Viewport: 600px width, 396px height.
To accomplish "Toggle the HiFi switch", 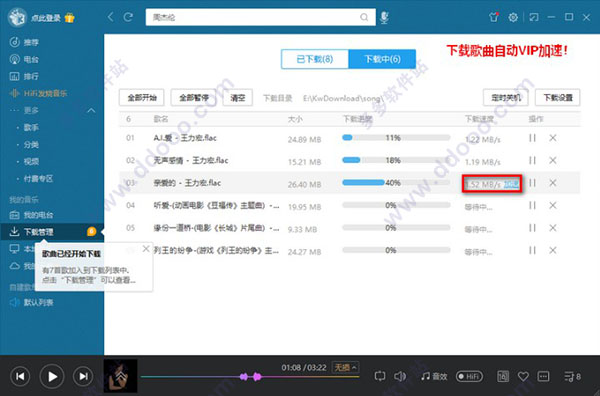I will pyautogui.click(x=469, y=376).
